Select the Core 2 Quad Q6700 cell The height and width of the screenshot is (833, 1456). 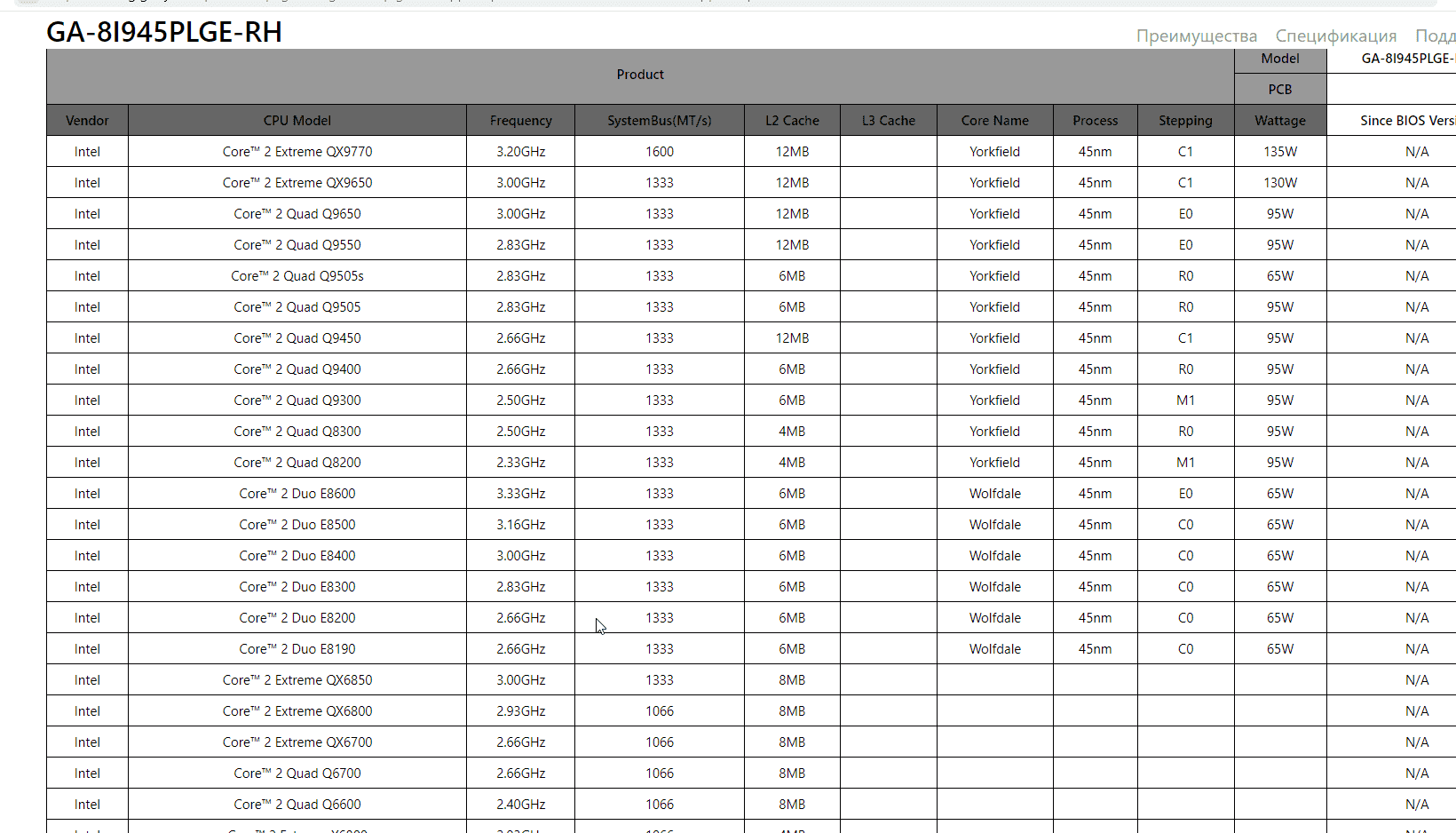(297, 773)
